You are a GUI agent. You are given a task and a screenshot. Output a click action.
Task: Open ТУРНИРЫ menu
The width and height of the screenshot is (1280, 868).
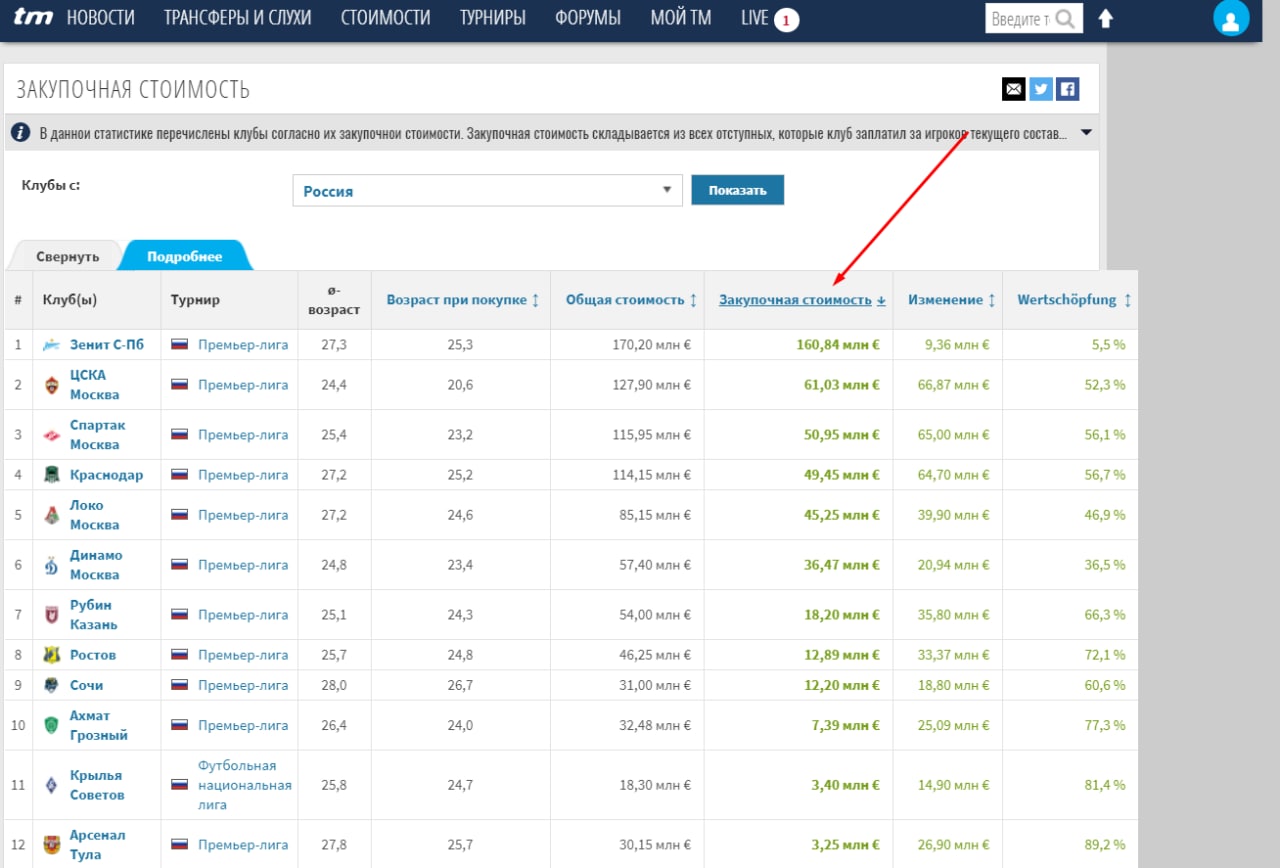[x=492, y=18]
